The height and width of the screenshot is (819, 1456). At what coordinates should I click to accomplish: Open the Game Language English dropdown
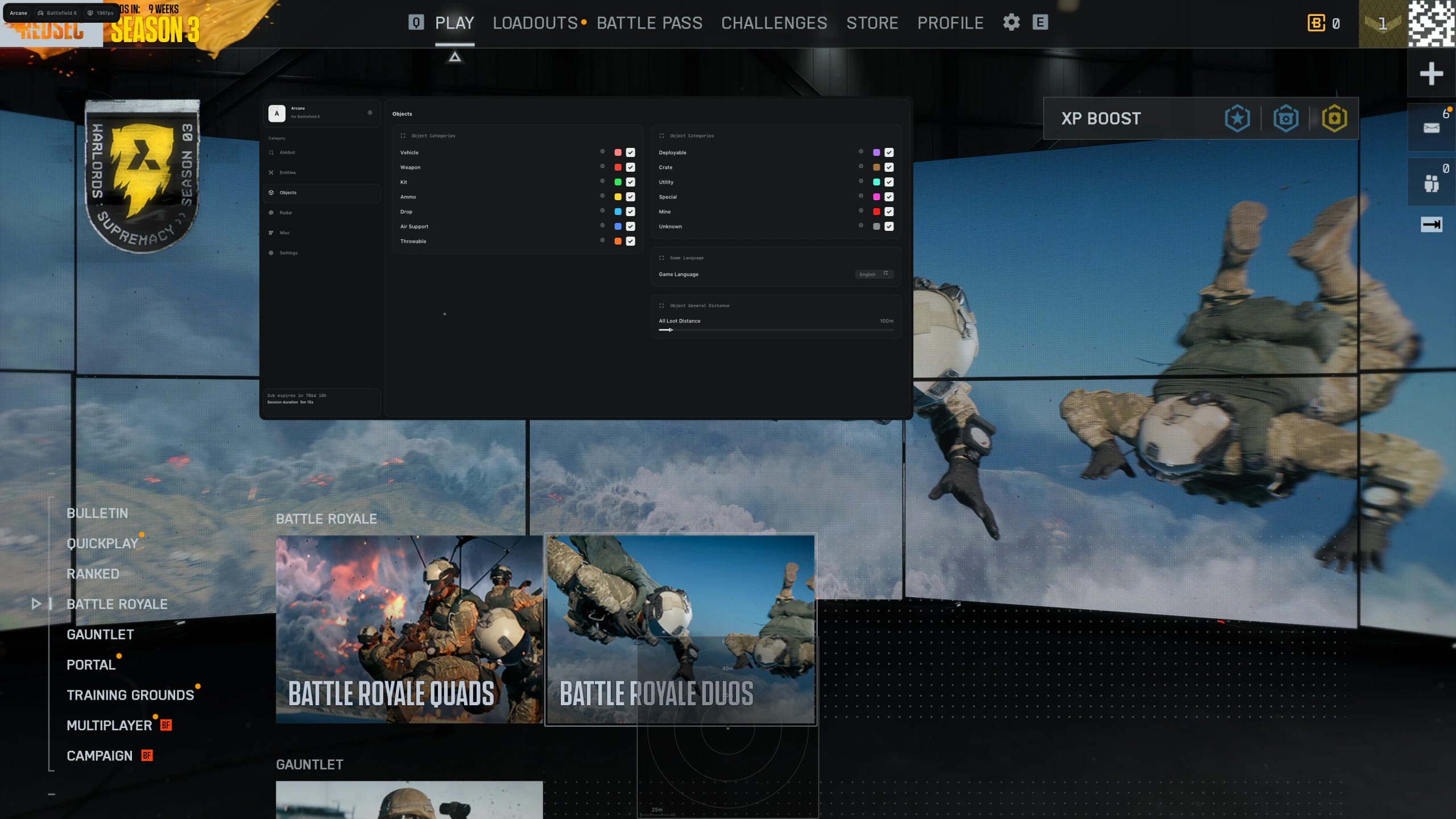(874, 274)
